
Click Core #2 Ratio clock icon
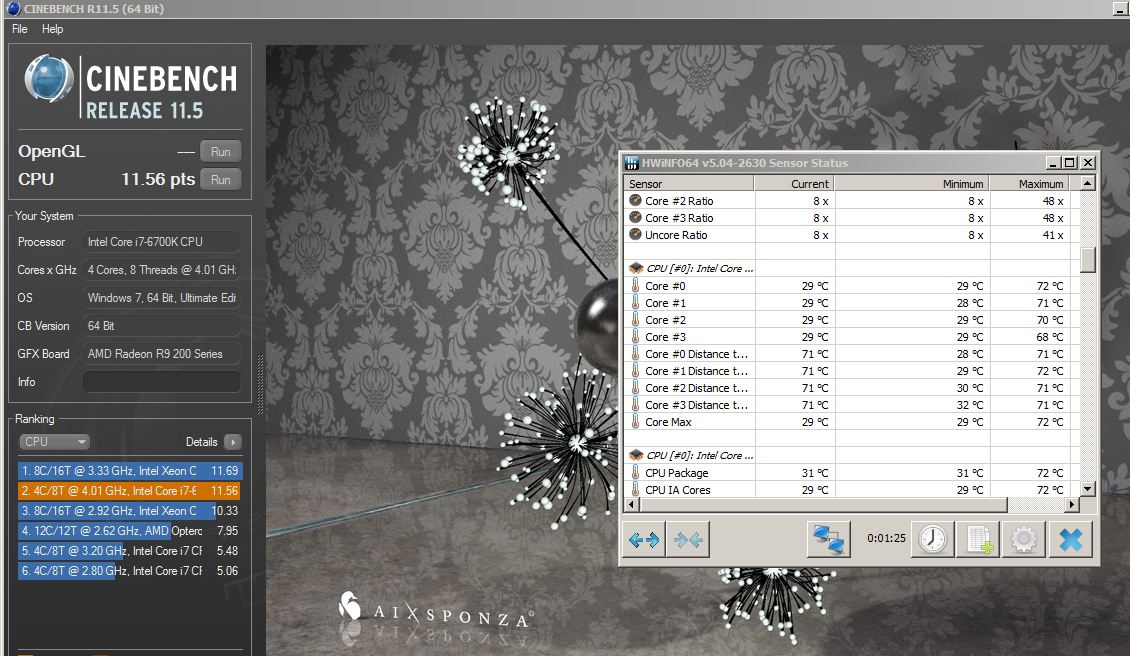coord(635,200)
